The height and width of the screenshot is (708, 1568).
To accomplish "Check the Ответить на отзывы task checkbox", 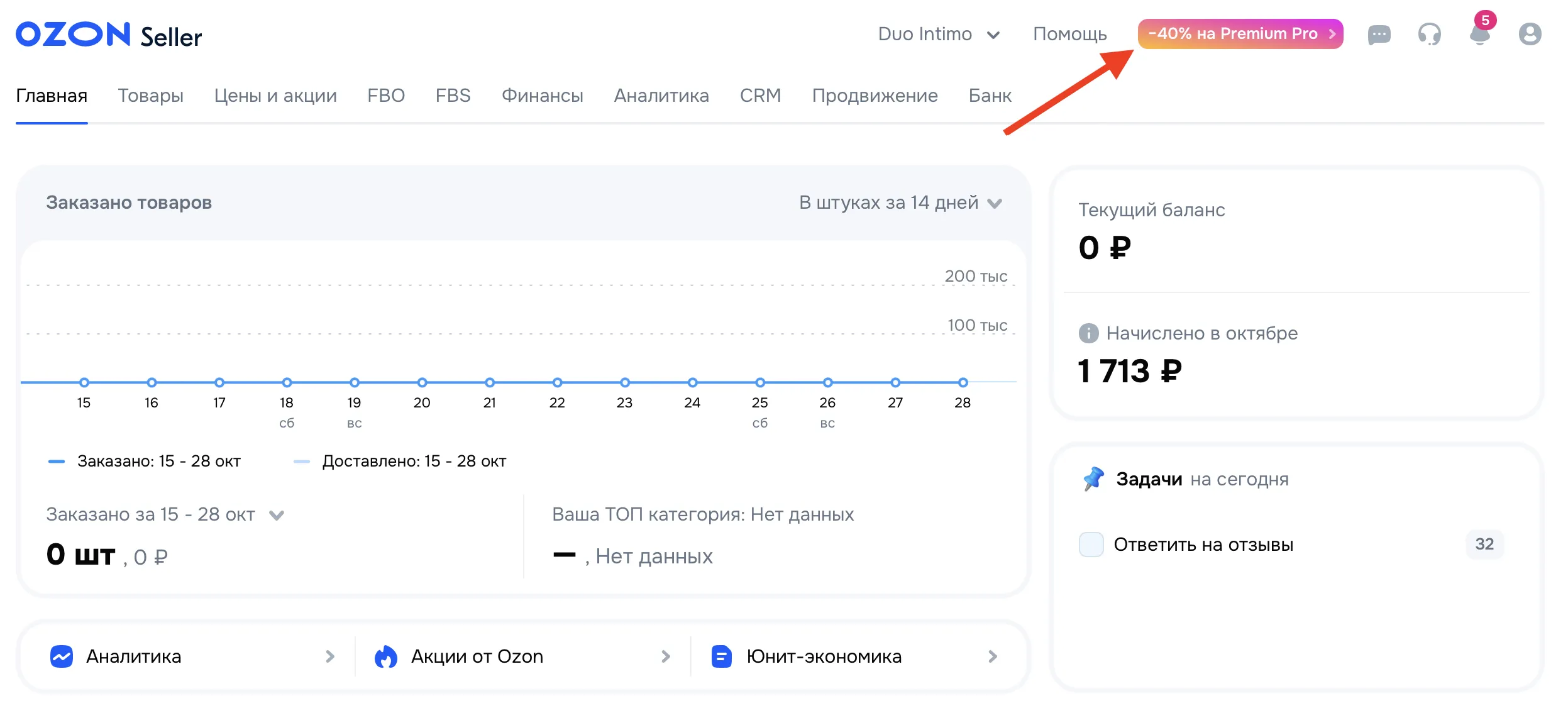I will [x=1091, y=544].
